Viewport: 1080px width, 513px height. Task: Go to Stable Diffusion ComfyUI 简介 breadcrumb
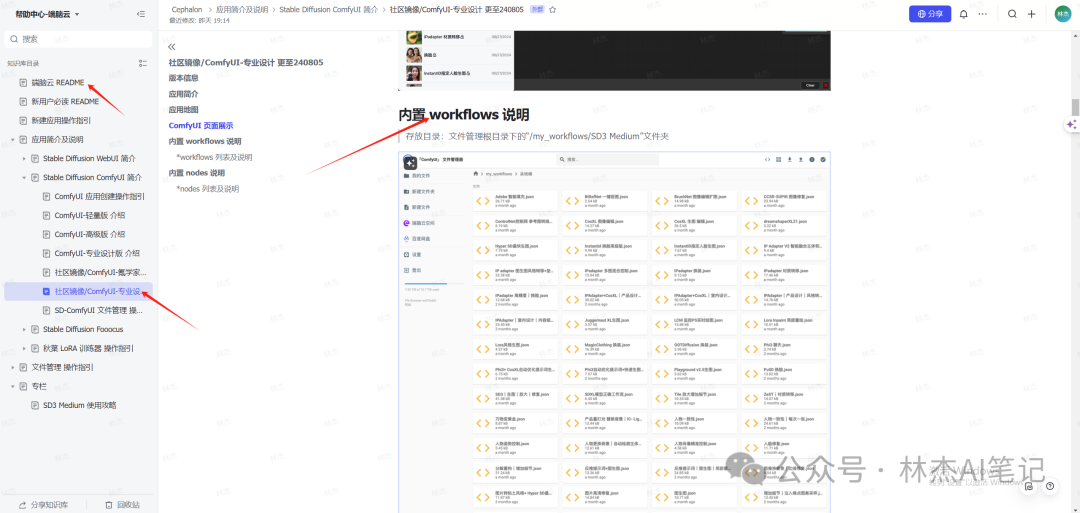(329, 10)
